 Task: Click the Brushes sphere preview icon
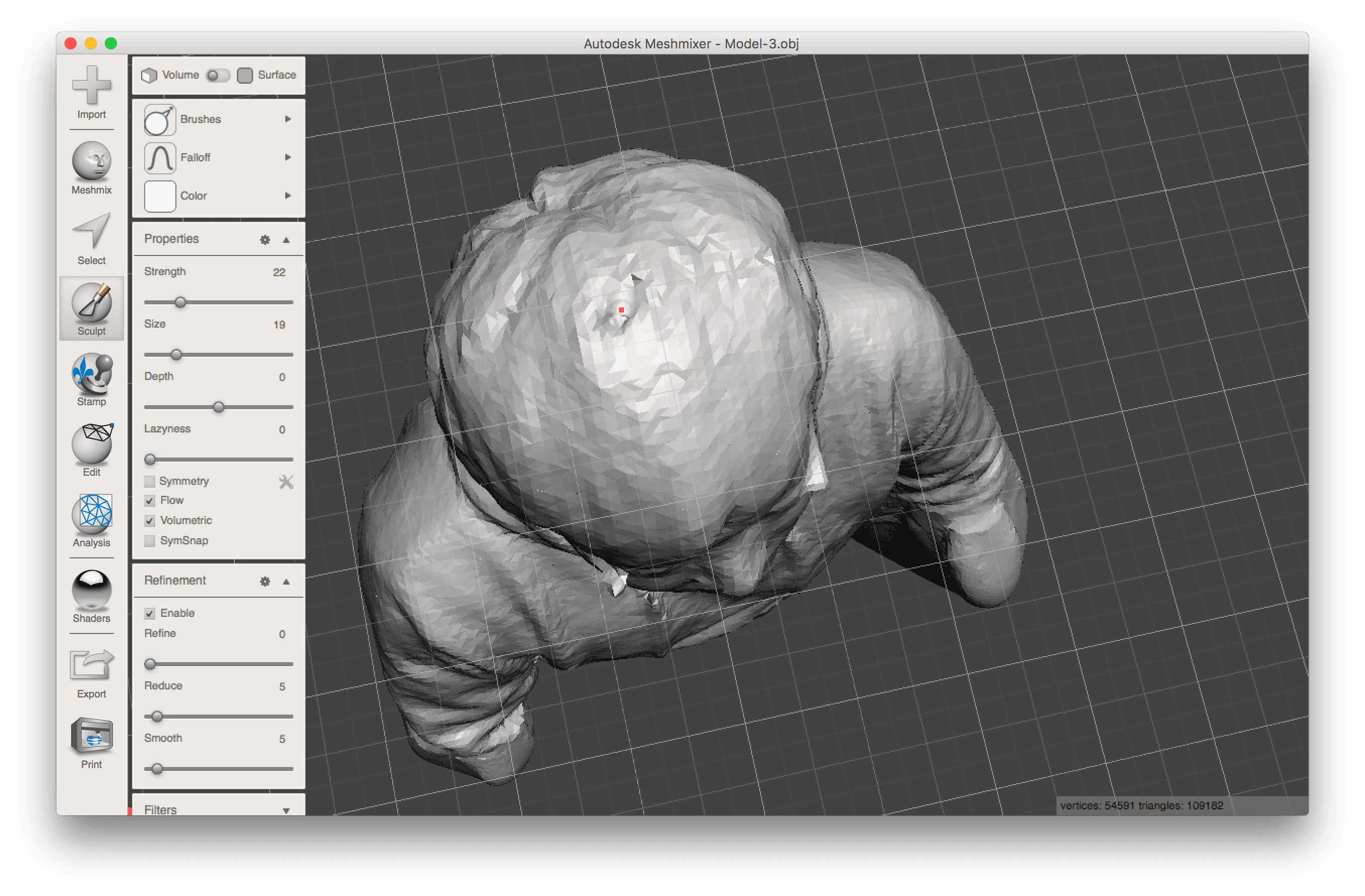(159, 119)
